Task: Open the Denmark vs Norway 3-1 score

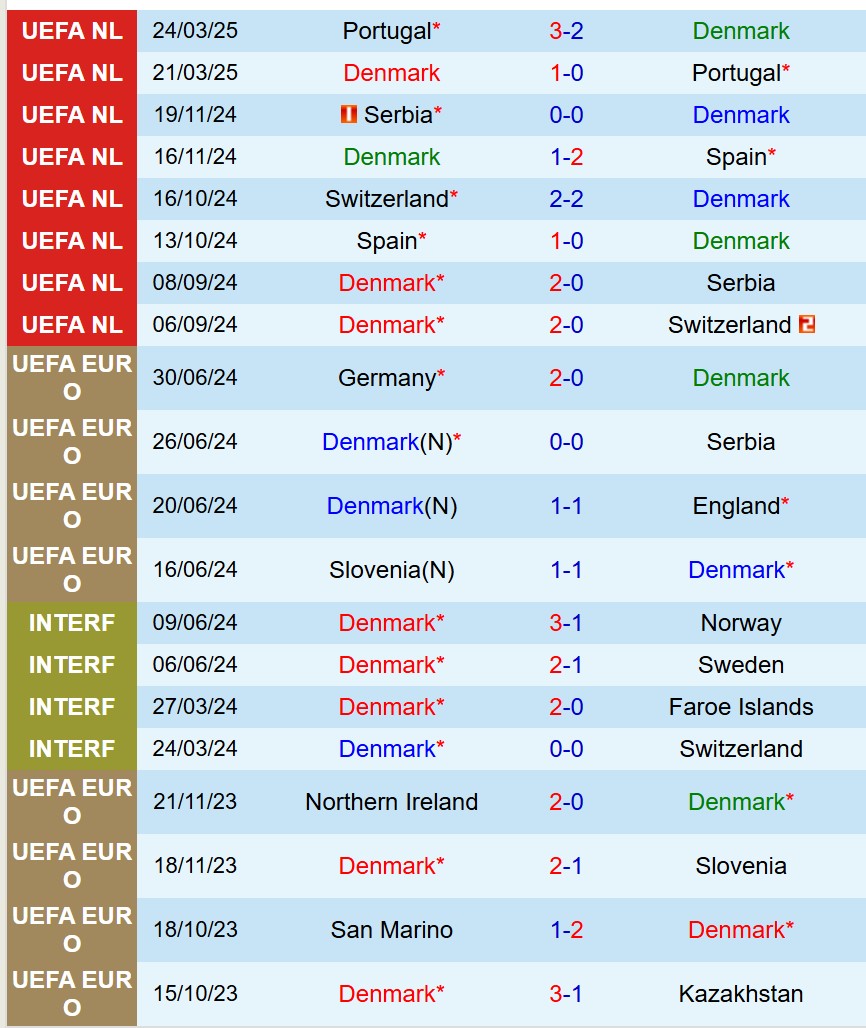Action: click(x=566, y=623)
